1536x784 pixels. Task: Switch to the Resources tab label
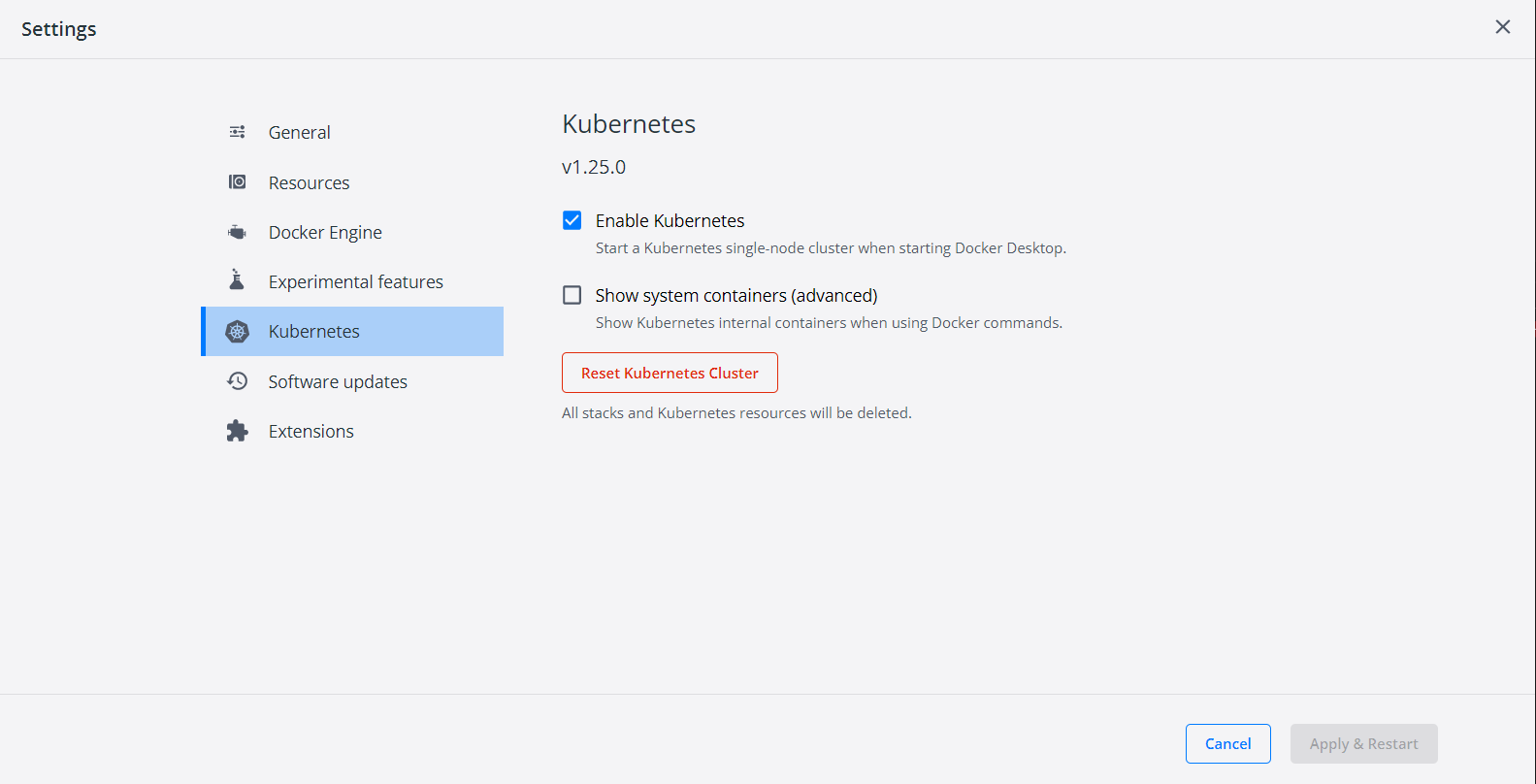[309, 182]
